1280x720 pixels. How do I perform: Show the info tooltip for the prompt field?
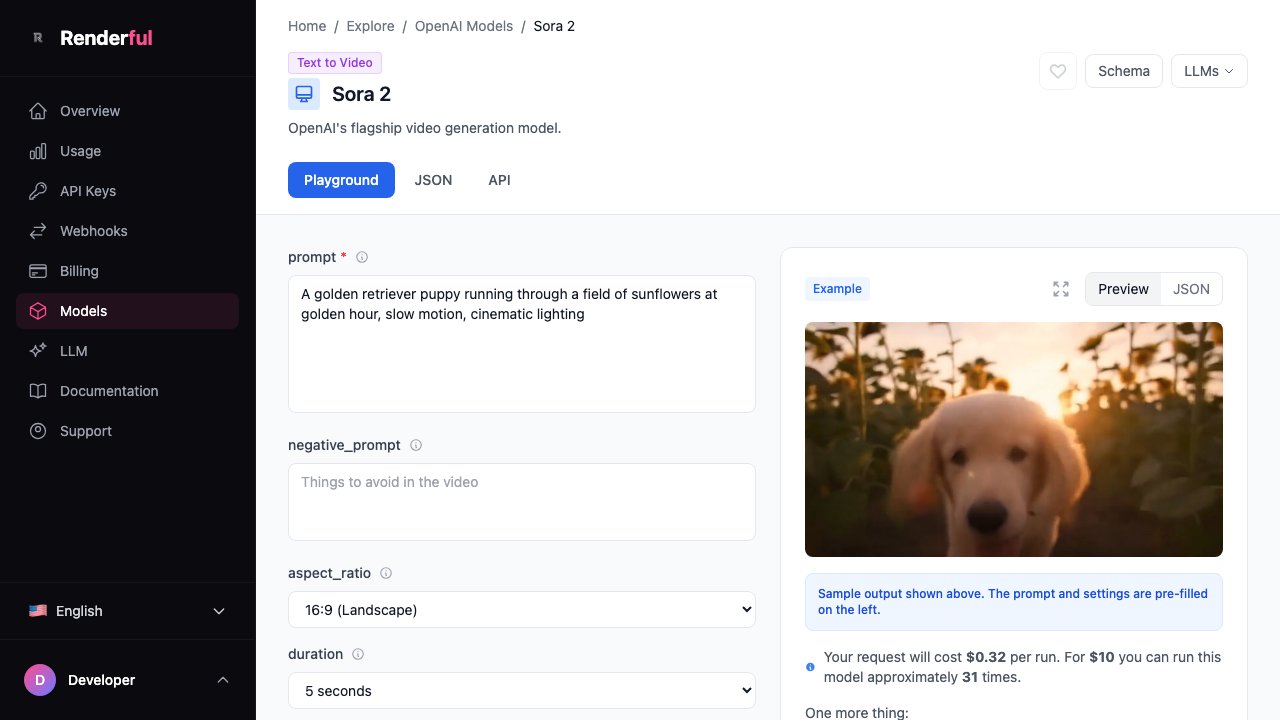(x=362, y=257)
